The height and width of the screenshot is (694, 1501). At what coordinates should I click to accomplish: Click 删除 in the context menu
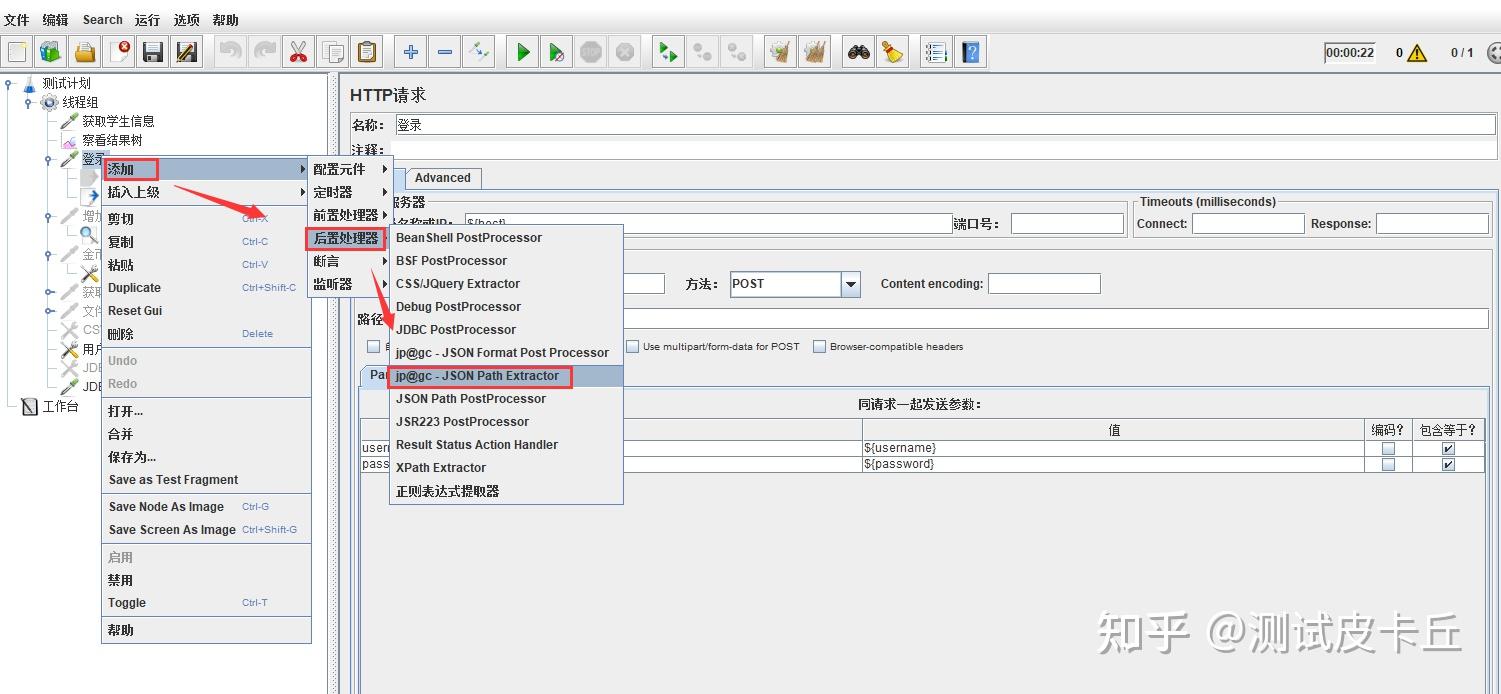[x=206, y=334]
